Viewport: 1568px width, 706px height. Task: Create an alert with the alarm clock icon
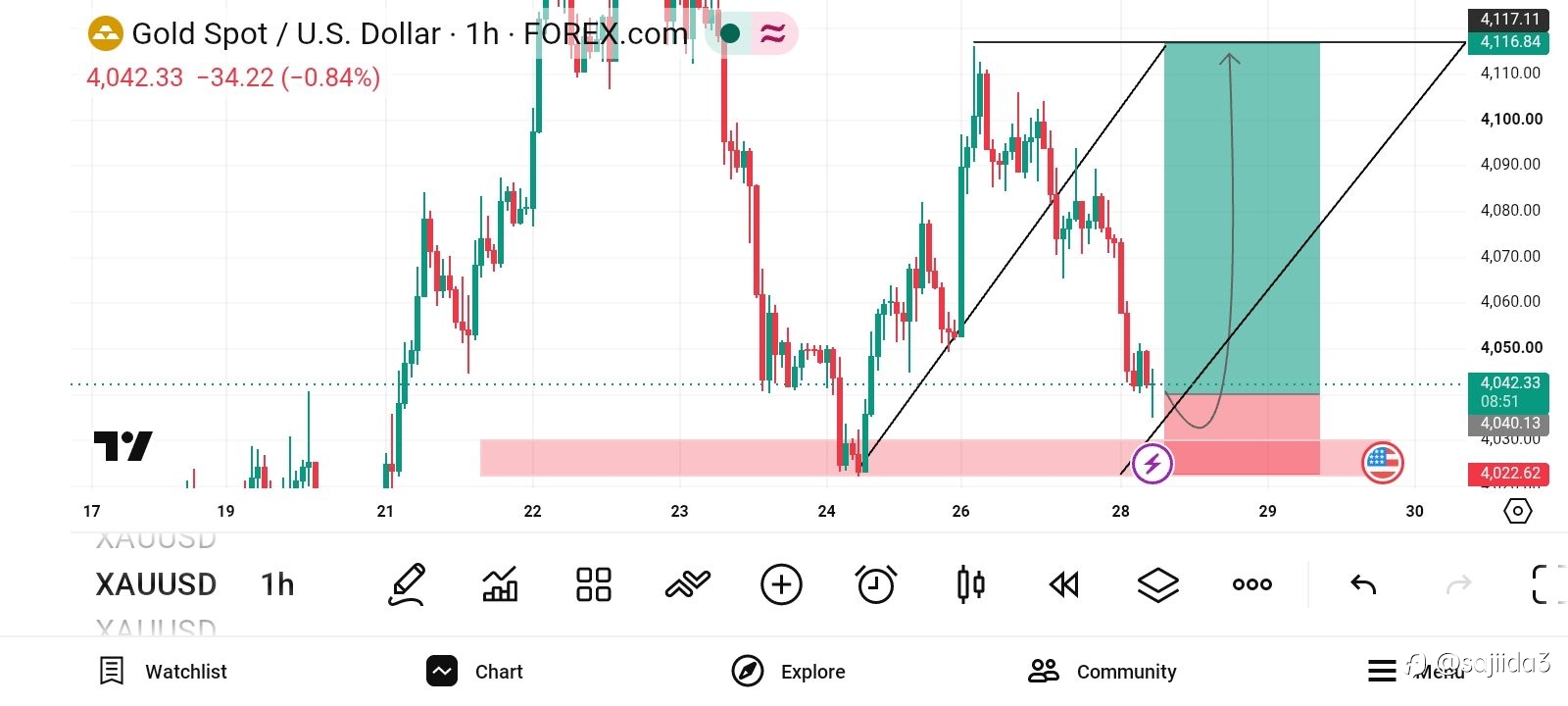(876, 585)
